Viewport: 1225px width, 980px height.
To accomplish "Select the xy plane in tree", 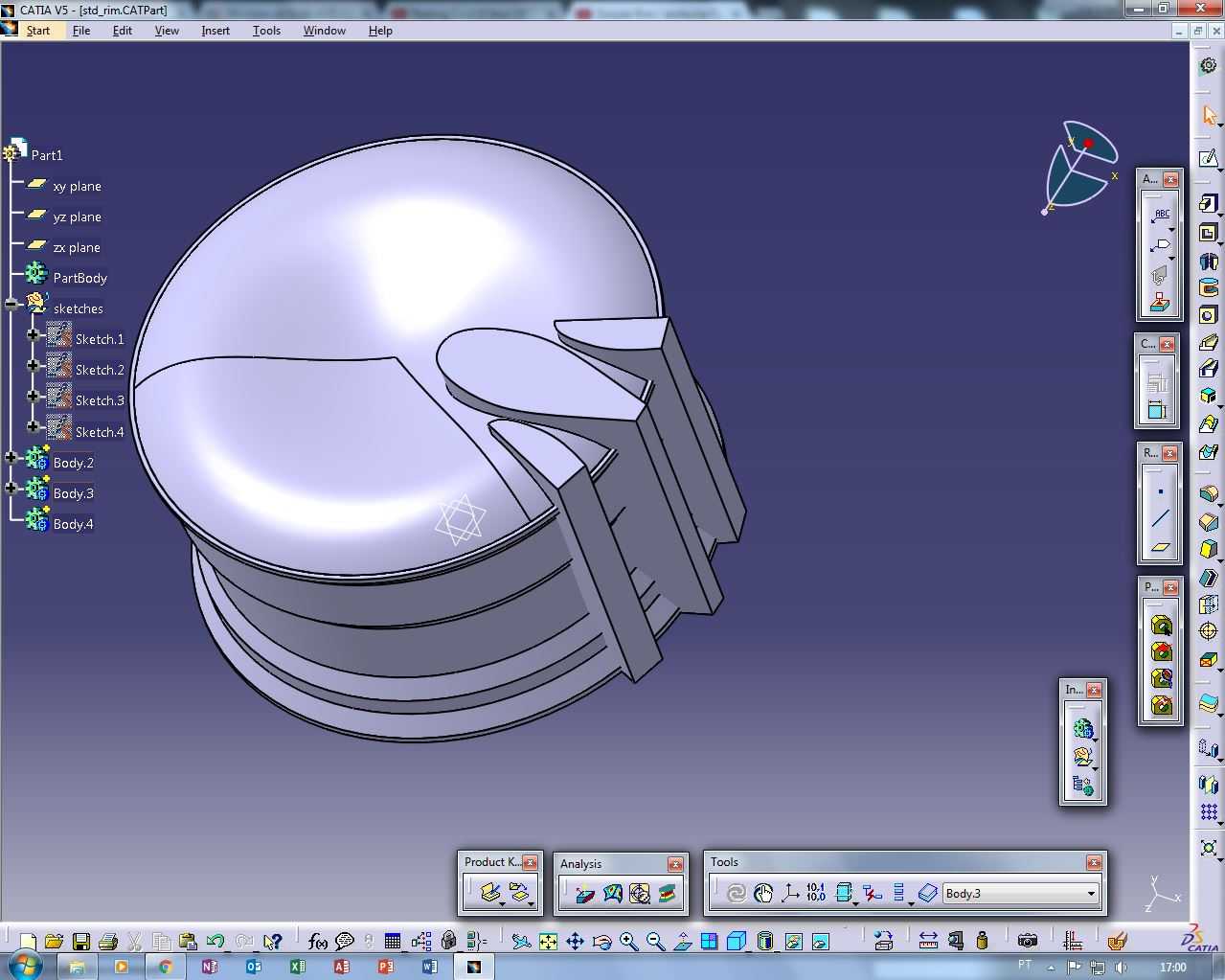I will click(77, 186).
